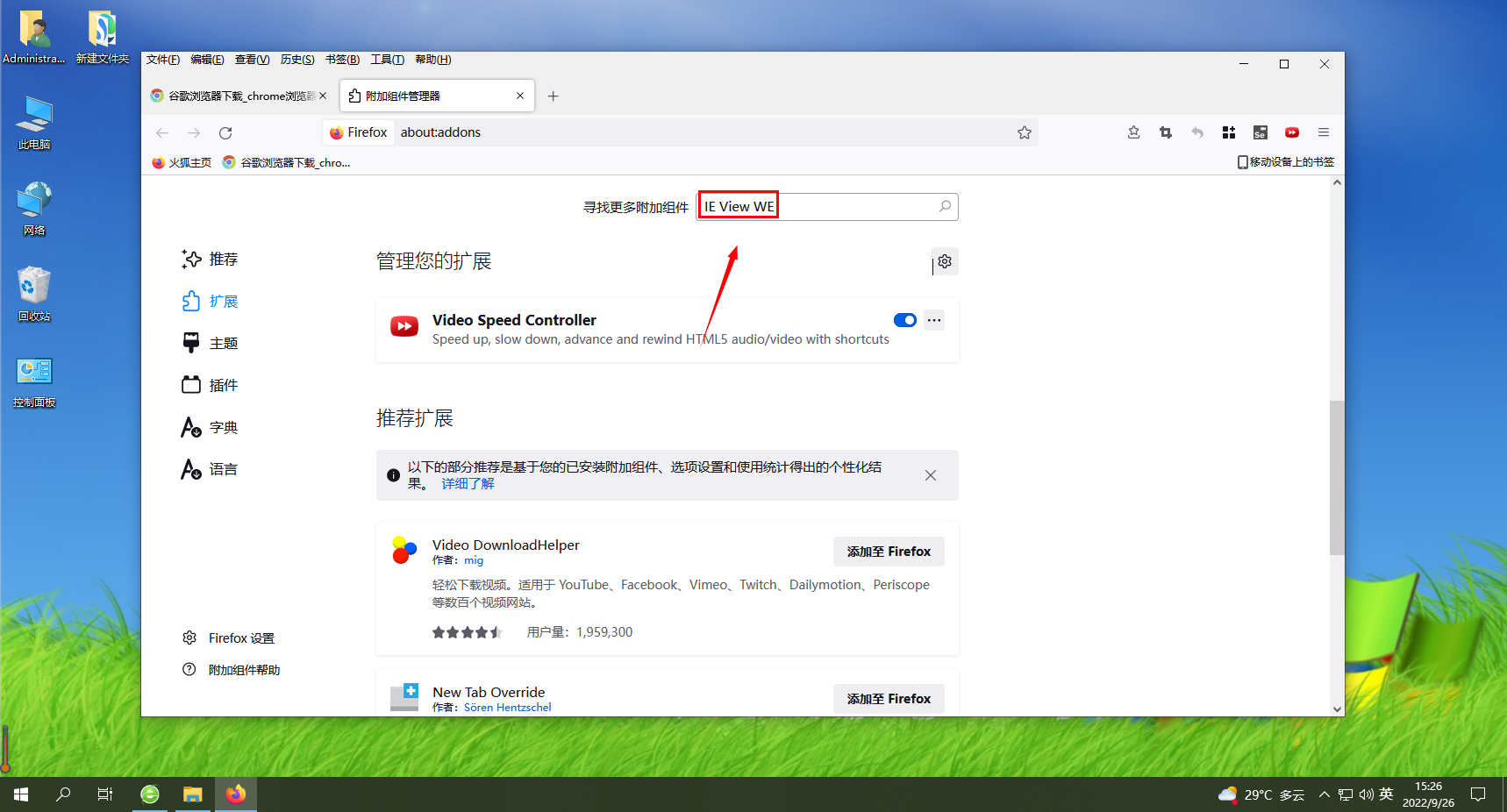1507x812 pixels.
Task: Open the 书签 Bookmarks menu
Action: pyautogui.click(x=342, y=60)
